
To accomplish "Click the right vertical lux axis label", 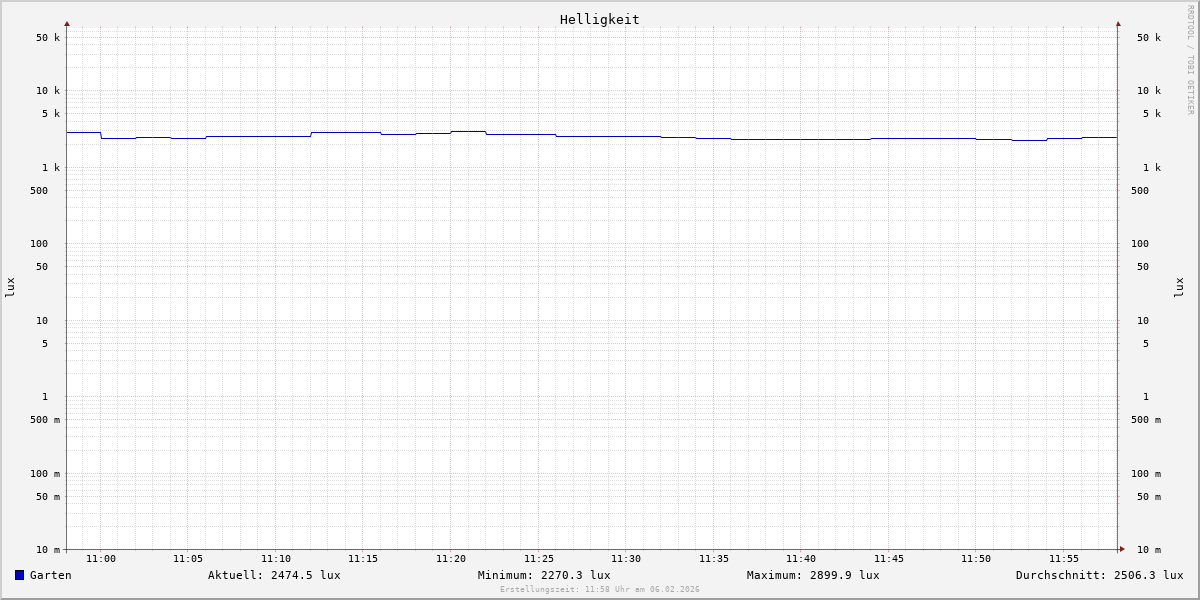I will click(x=1179, y=287).
